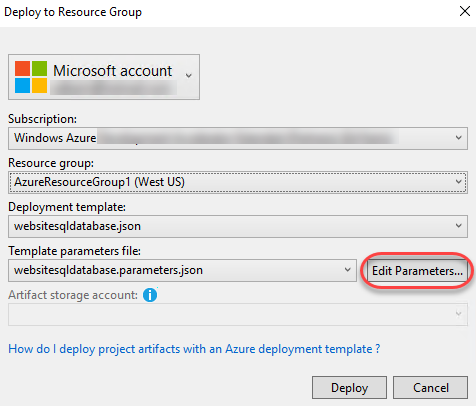
Task: Expand the Deployment template dropdown arrow
Action: pos(459,226)
